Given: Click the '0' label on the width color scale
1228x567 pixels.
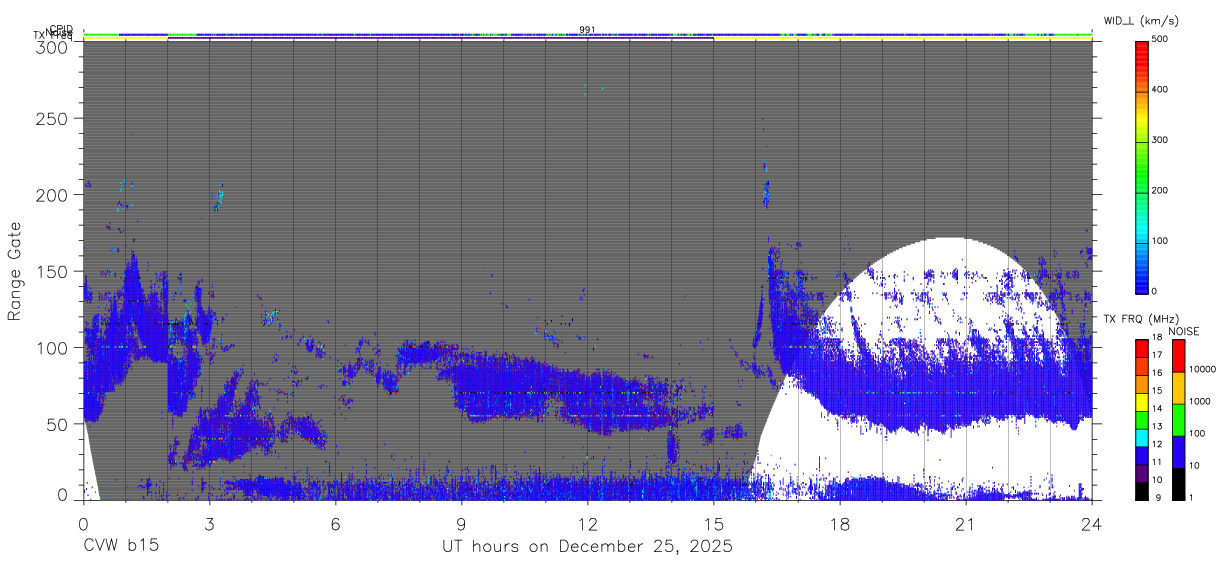Looking at the screenshot, I should [x=1154, y=291].
